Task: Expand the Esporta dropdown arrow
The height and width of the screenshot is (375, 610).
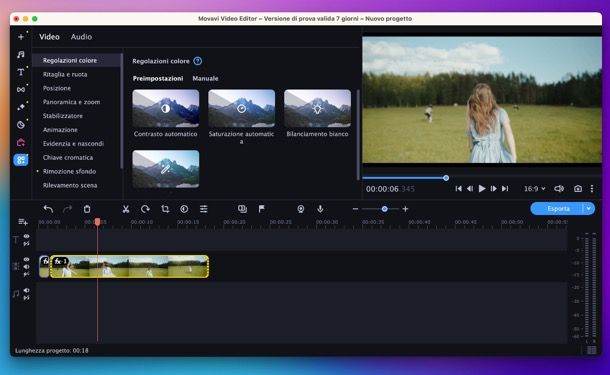Action: (589, 209)
